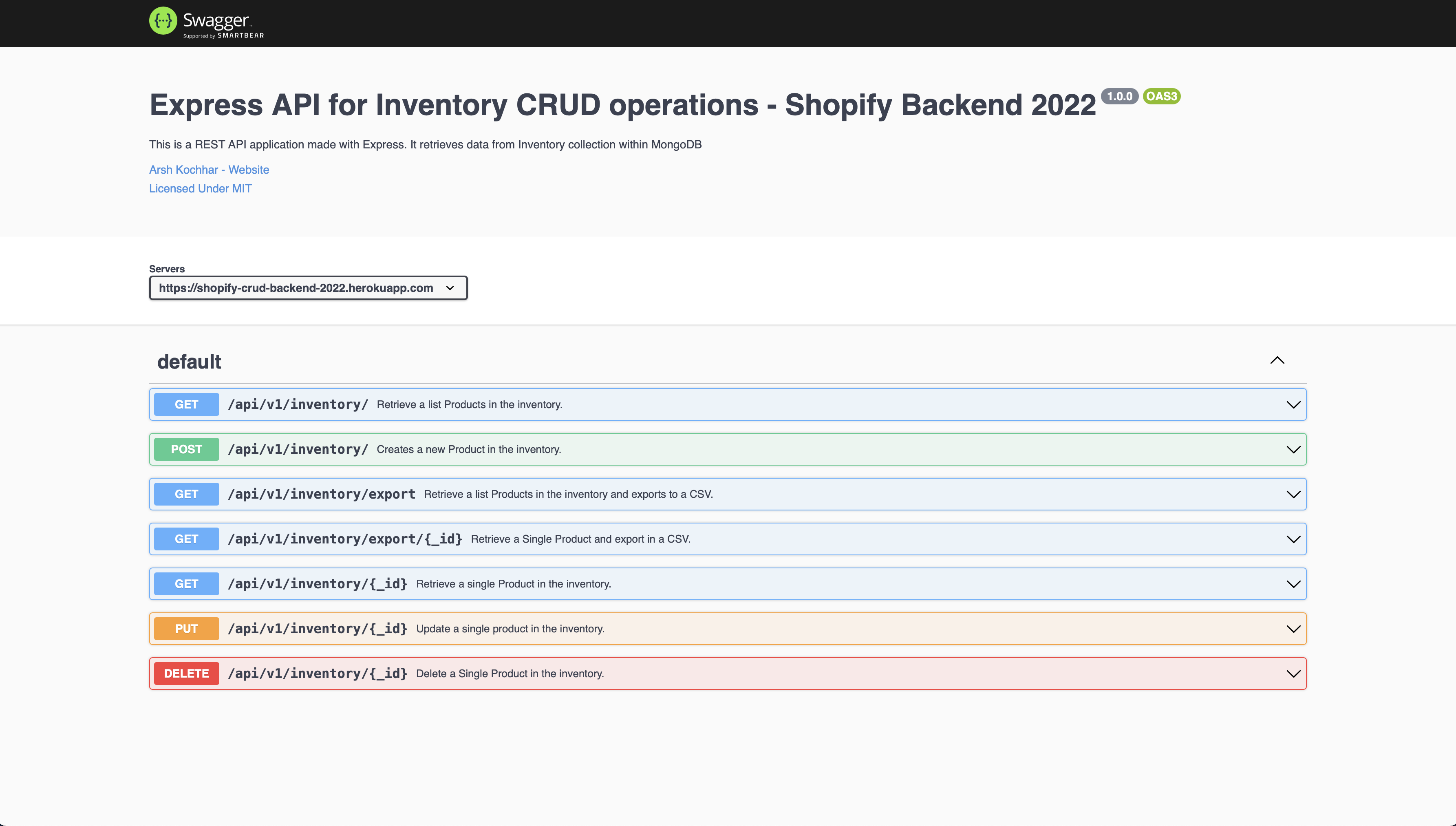Image resolution: width=1456 pixels, height=826 pixels.
Task: Click the orange PUT method badge
Action: click(187, 629)
